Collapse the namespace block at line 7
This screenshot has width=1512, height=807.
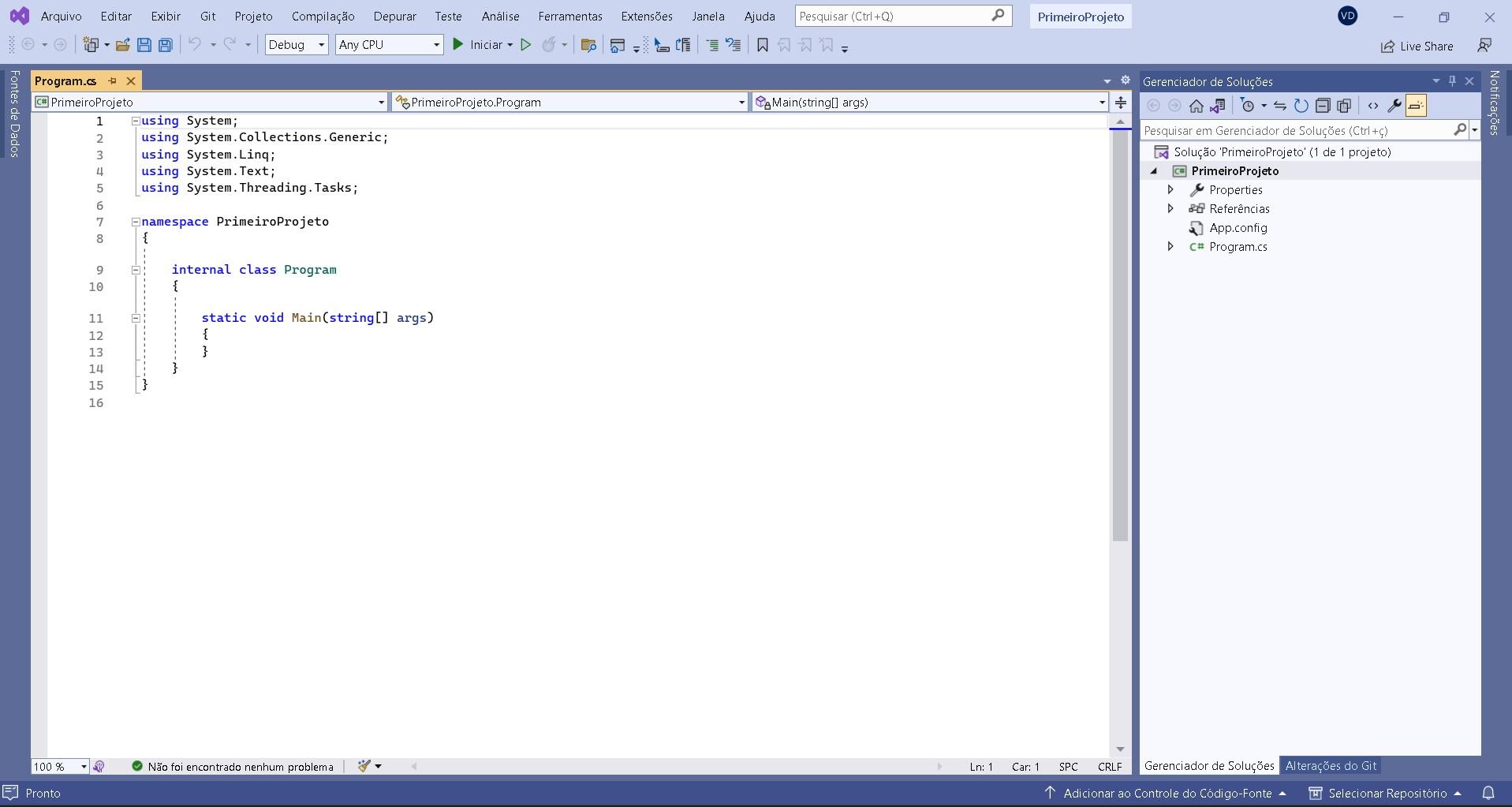(x=136, y=222)
